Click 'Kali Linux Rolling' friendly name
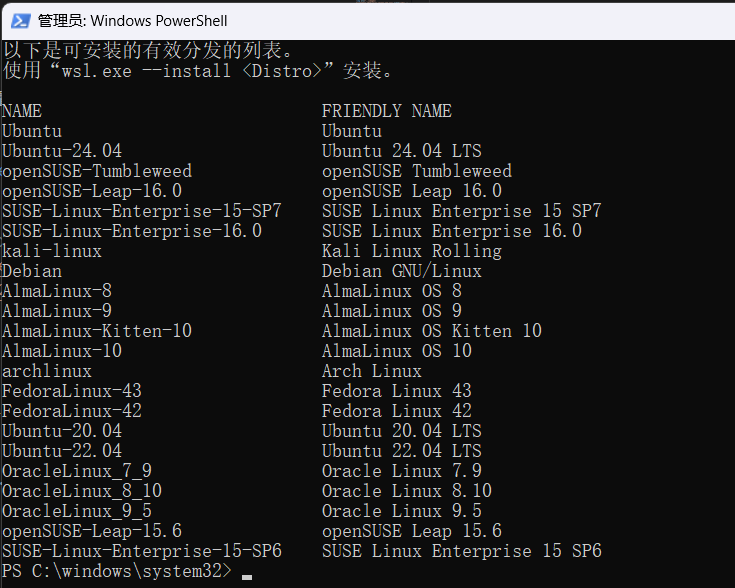The image size is (735, 588). point(411,251)
